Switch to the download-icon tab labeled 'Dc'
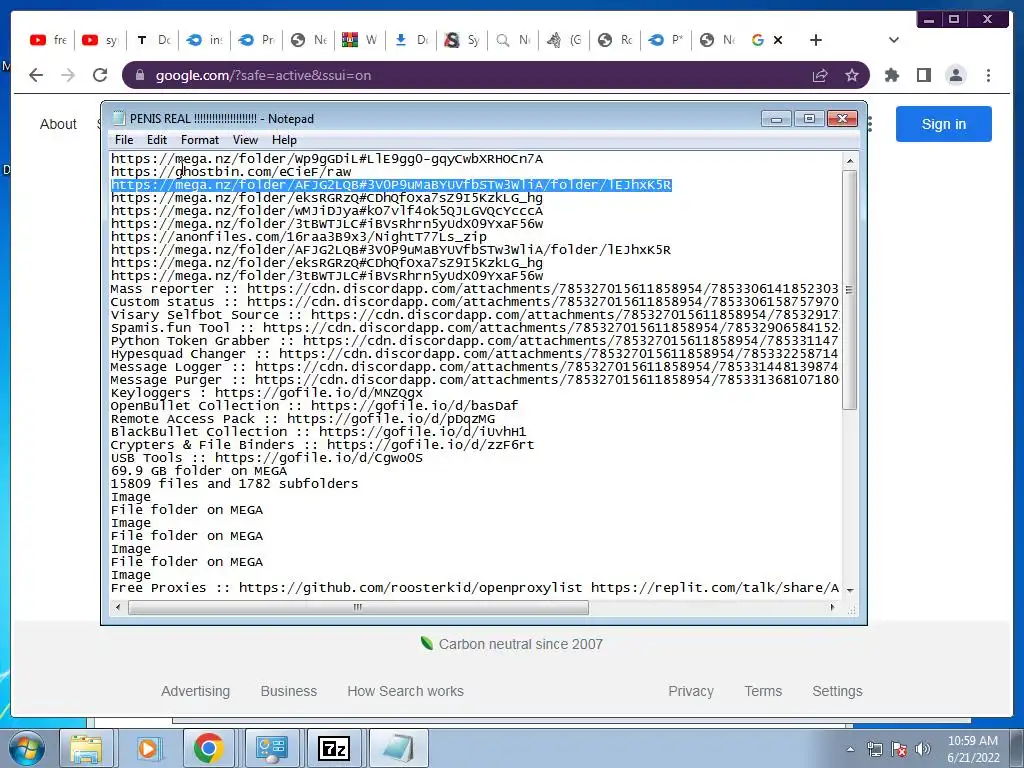Viewport: 1024px width, 768px height. point(411,40)
